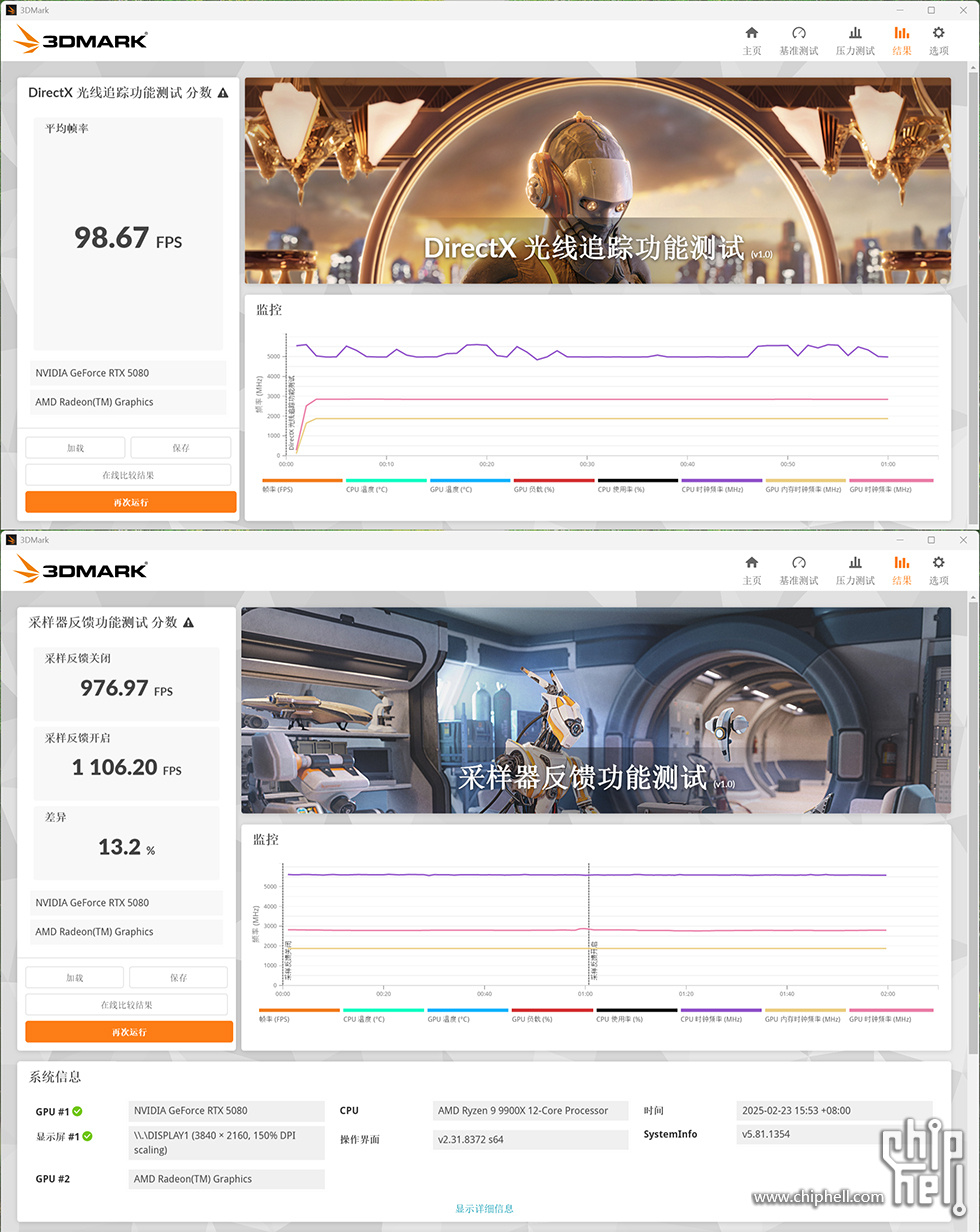Toggle CPU 时钟频率 legend in the sampler feedback chart
This screenshot has width=980, height=1232.
pyautogui.click(x=722, y=1015)
